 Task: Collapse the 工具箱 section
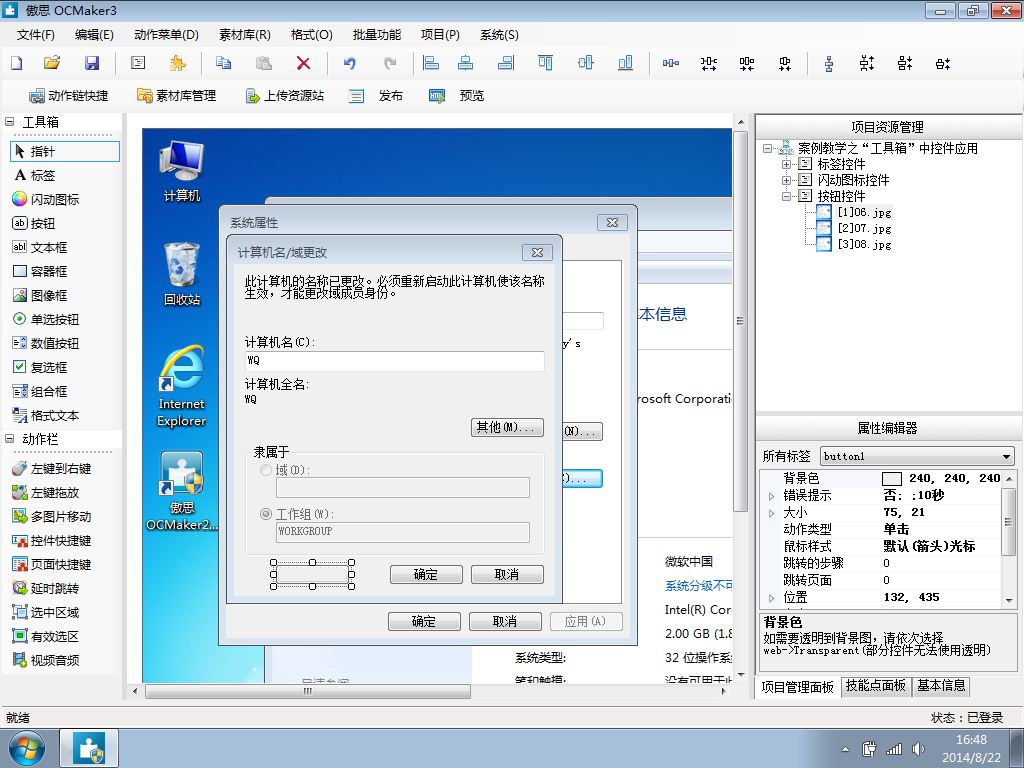pos(10,121)
